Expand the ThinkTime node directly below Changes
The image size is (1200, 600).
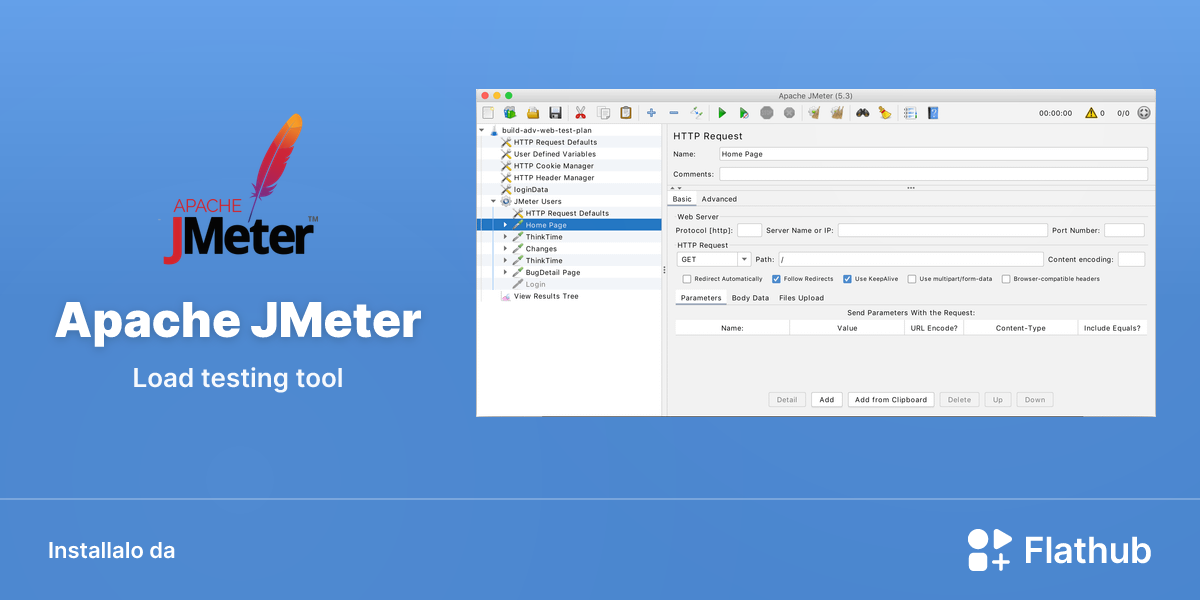click(505, 260)
